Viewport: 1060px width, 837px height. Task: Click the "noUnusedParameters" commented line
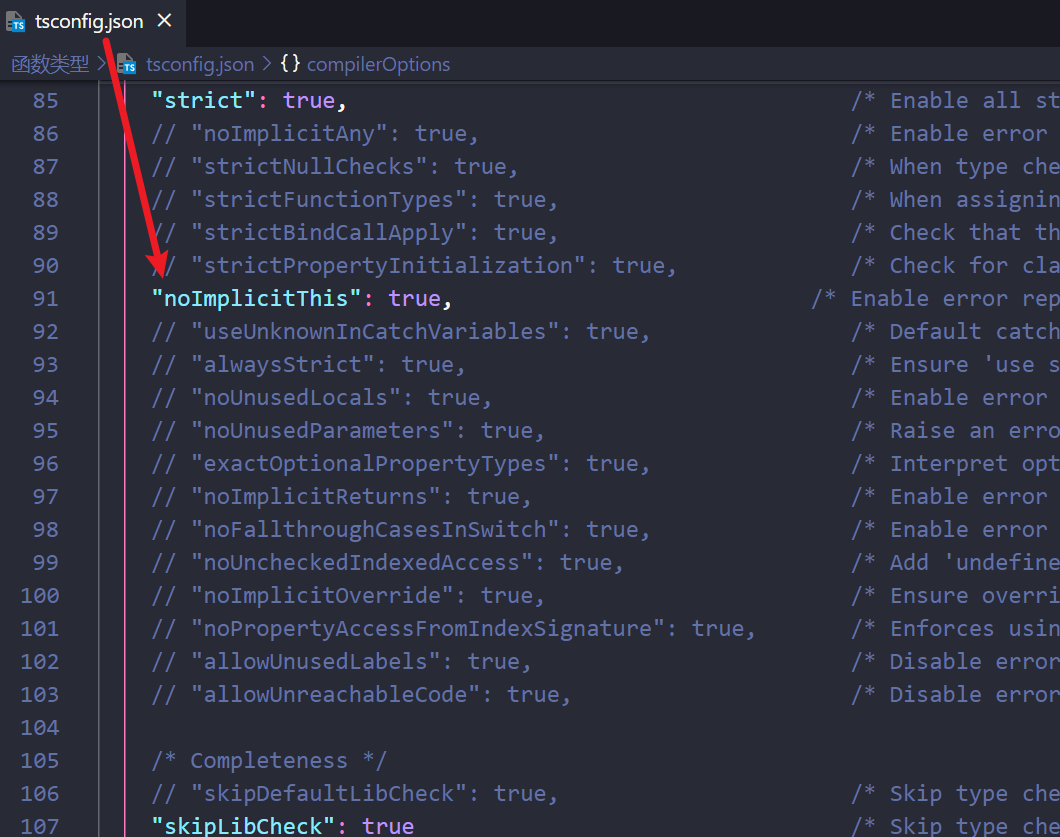click(347, 431)
